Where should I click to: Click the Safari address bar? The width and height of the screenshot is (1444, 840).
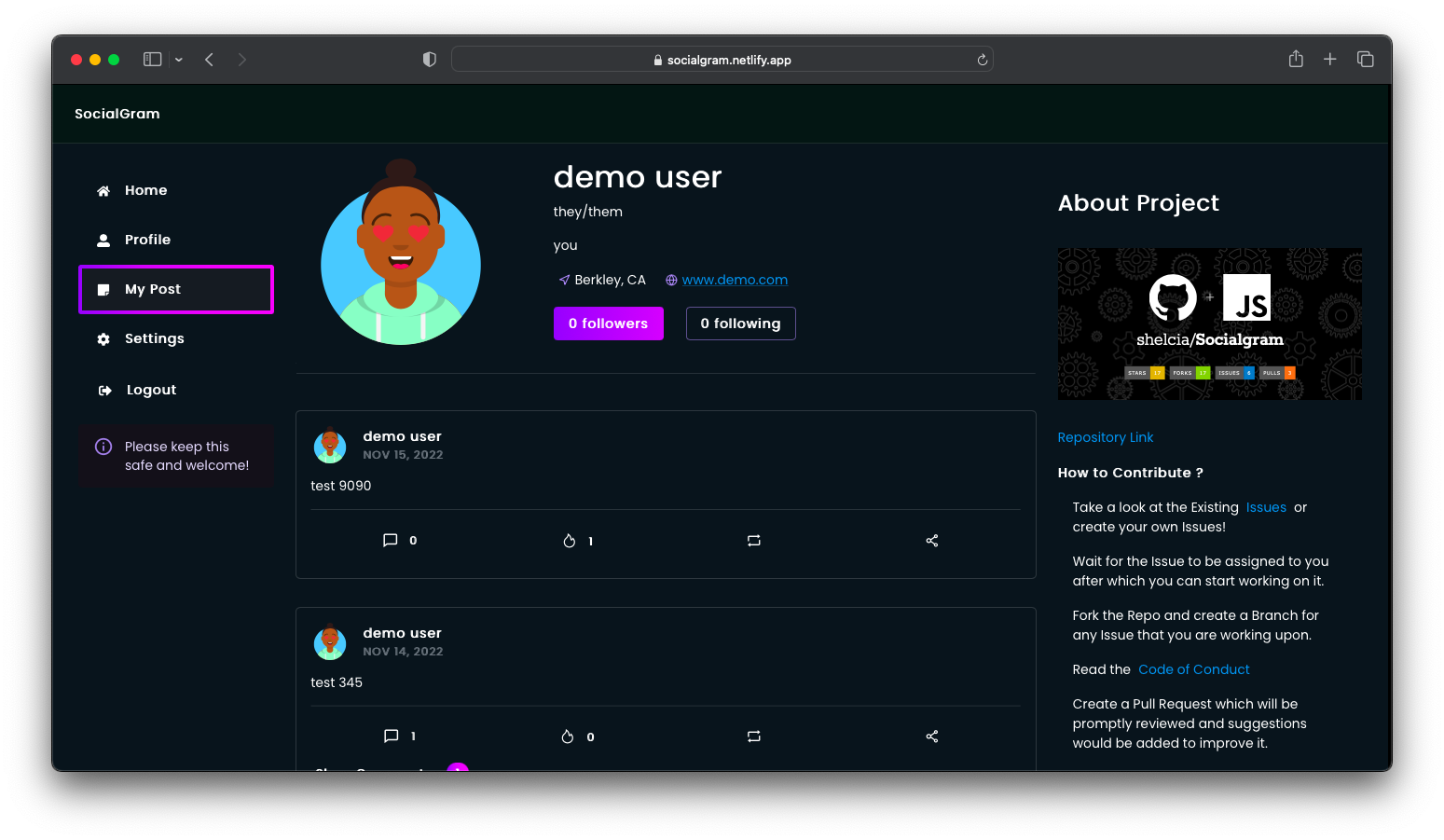(722, 60)
